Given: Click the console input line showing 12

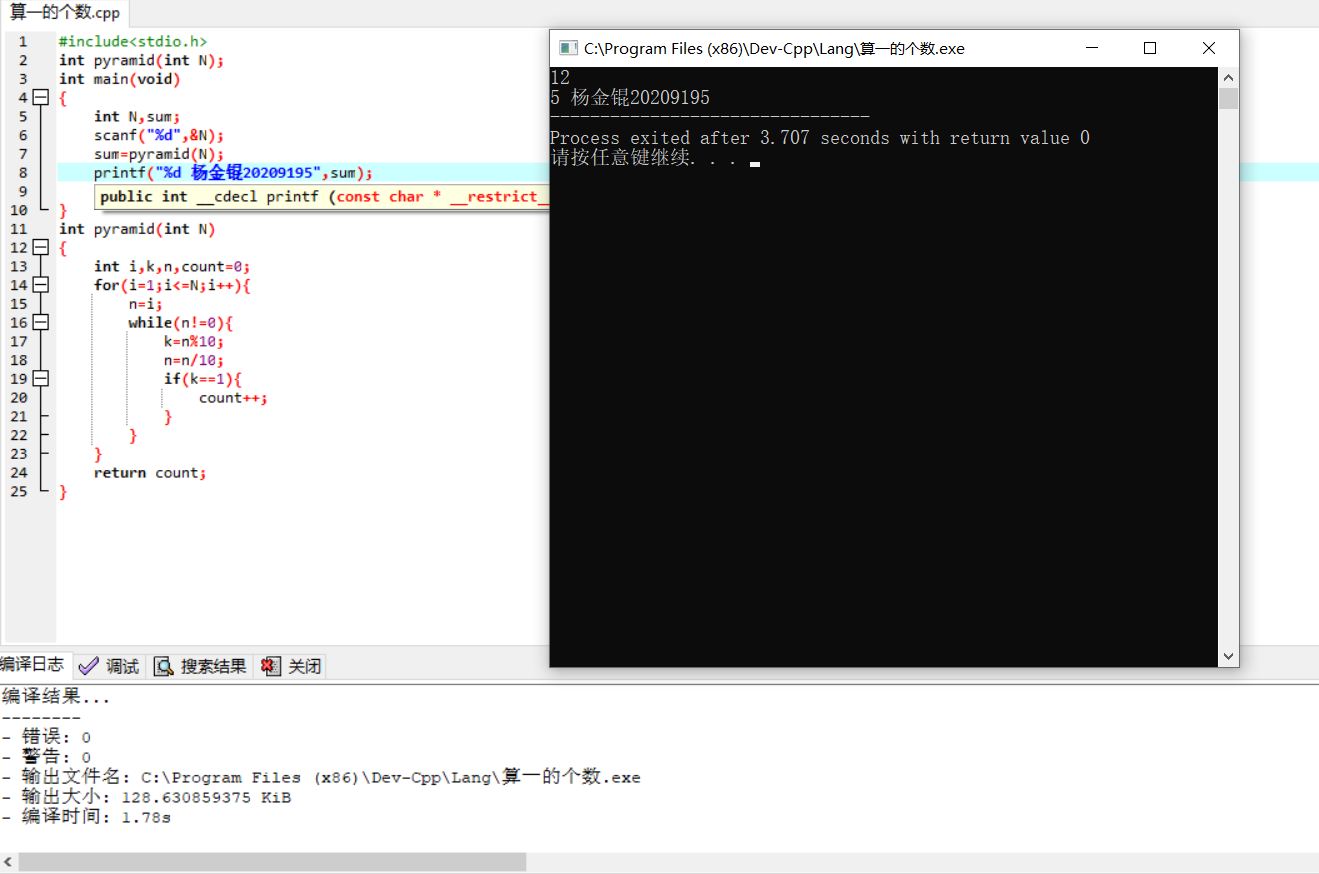Looking at the screenshot, I should click(560, 77).
